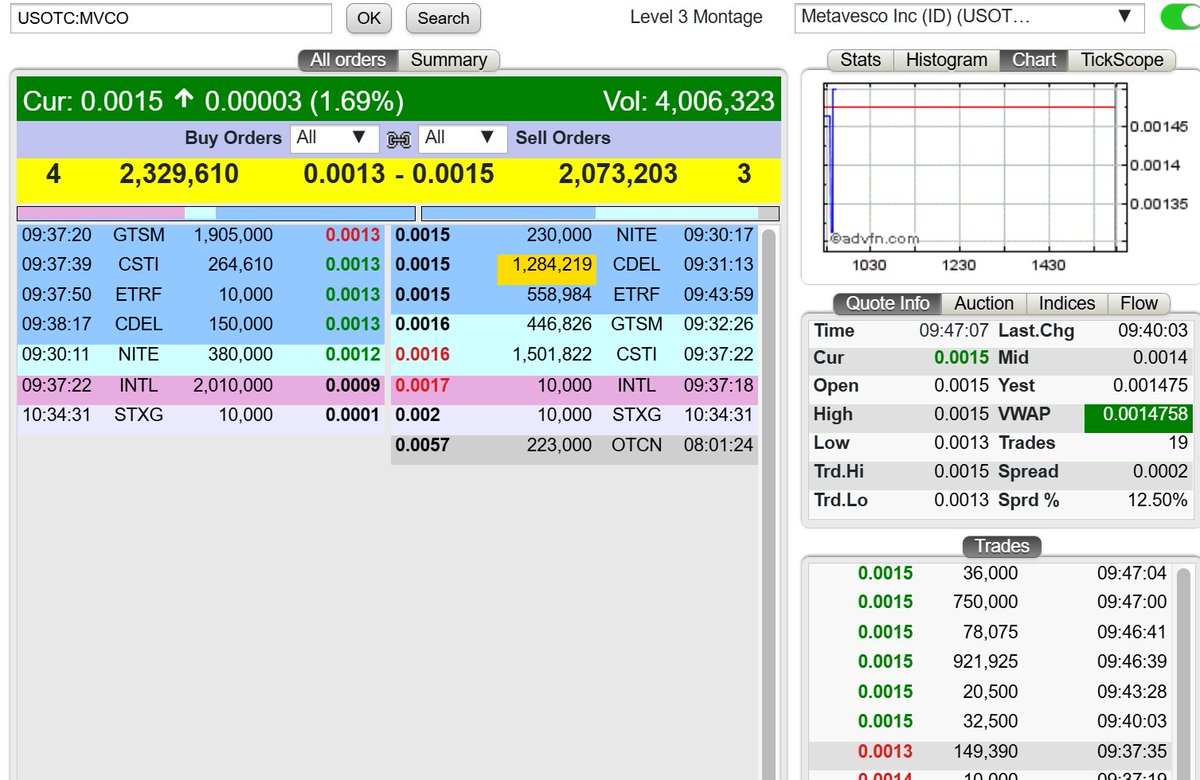Switch to the Summary tab
1200x780 pixels.
pos(449,60)
